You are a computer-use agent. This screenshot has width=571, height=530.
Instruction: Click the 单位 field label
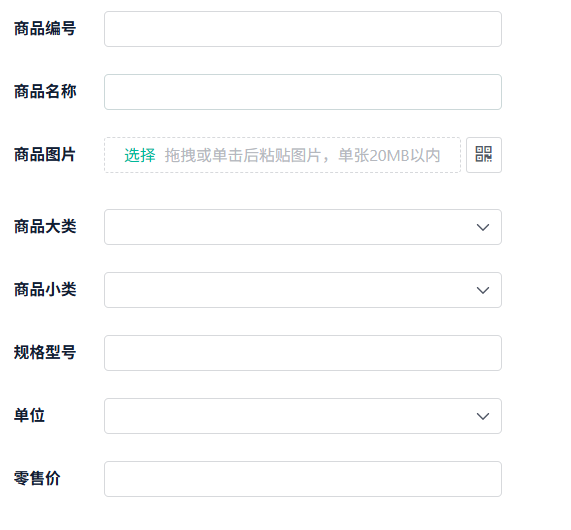click(x=29, y=415)
